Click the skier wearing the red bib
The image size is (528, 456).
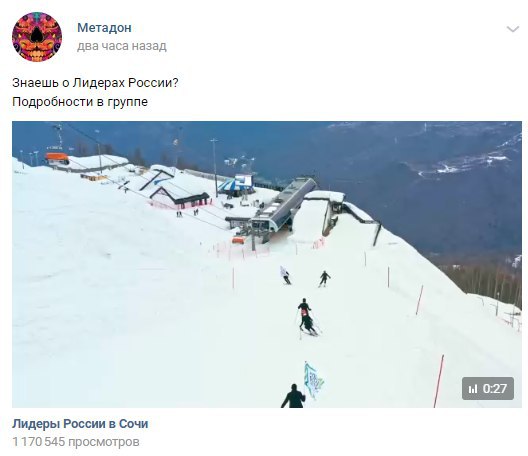click(x=306, y=317)
